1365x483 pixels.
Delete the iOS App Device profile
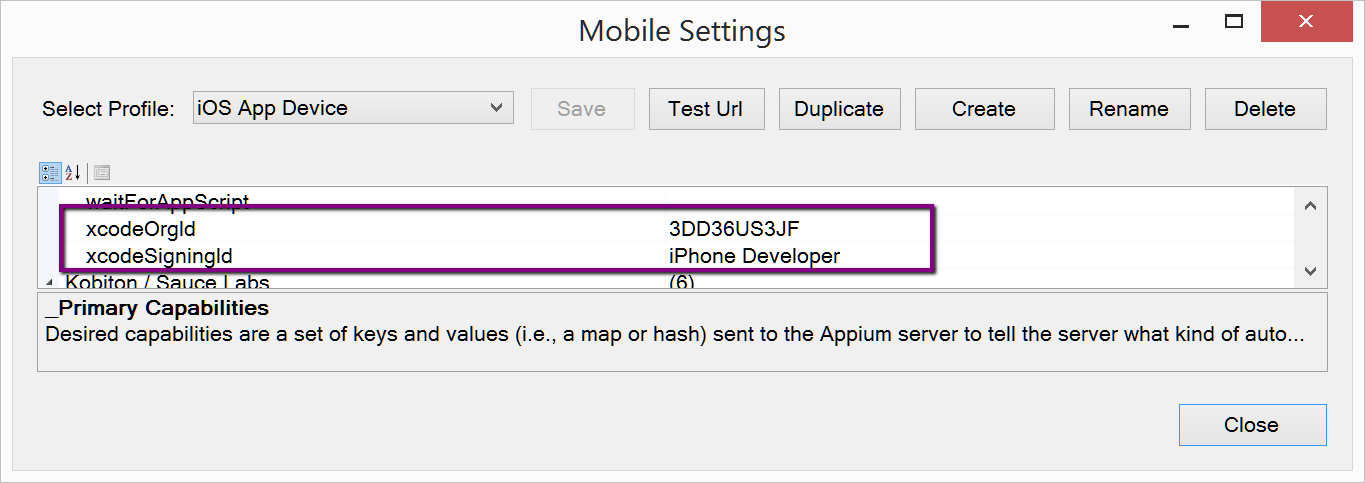1265,109
